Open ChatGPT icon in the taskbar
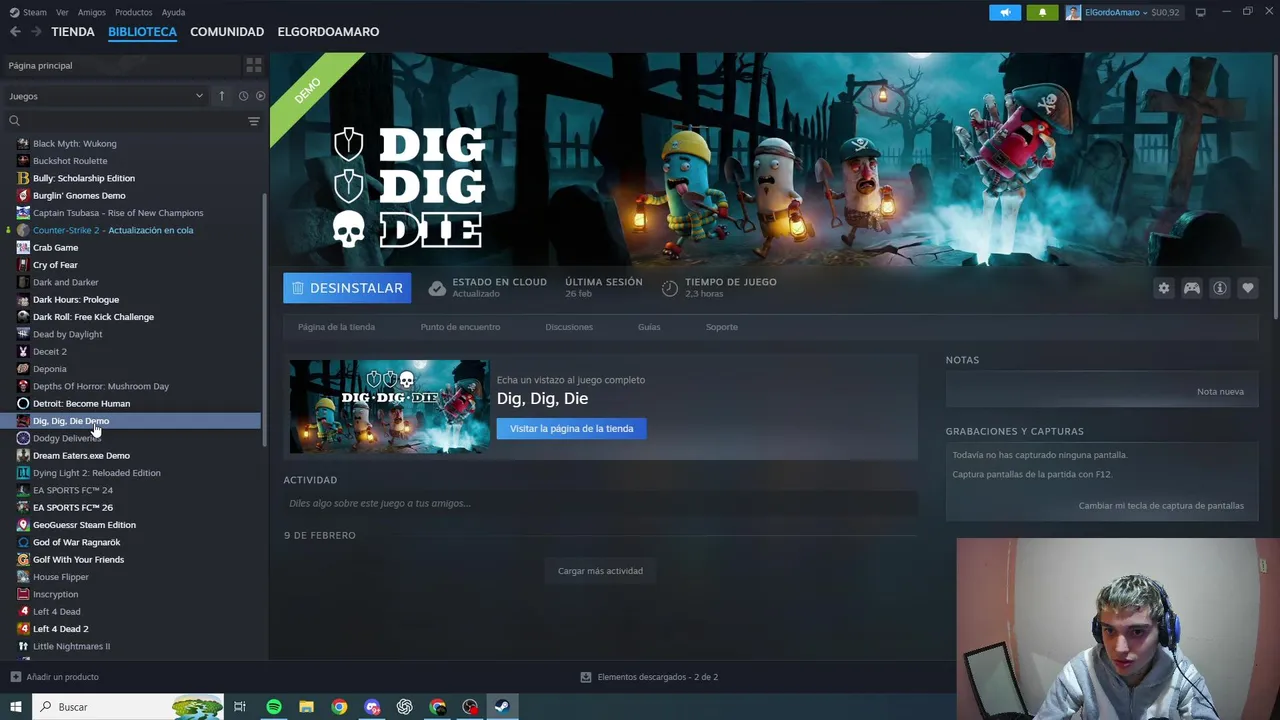1280x720 pixels. [x=405, y=707]
